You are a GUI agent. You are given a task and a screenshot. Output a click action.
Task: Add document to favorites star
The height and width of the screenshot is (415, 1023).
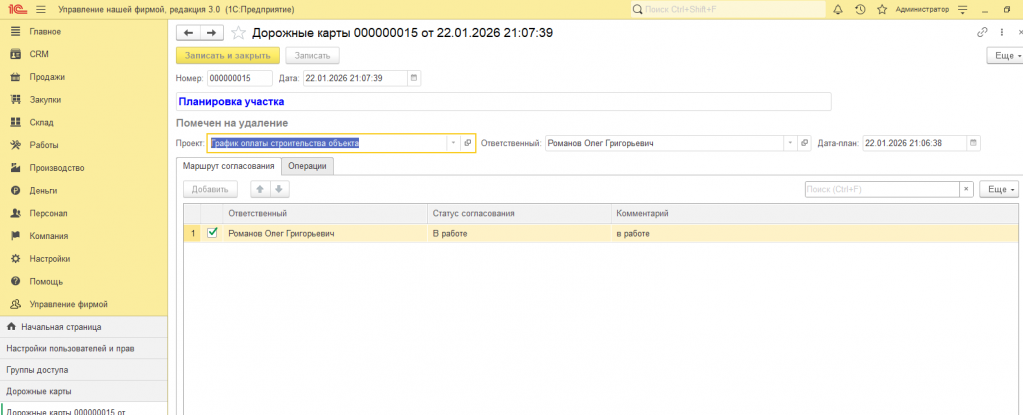click(x=239, y=33)
